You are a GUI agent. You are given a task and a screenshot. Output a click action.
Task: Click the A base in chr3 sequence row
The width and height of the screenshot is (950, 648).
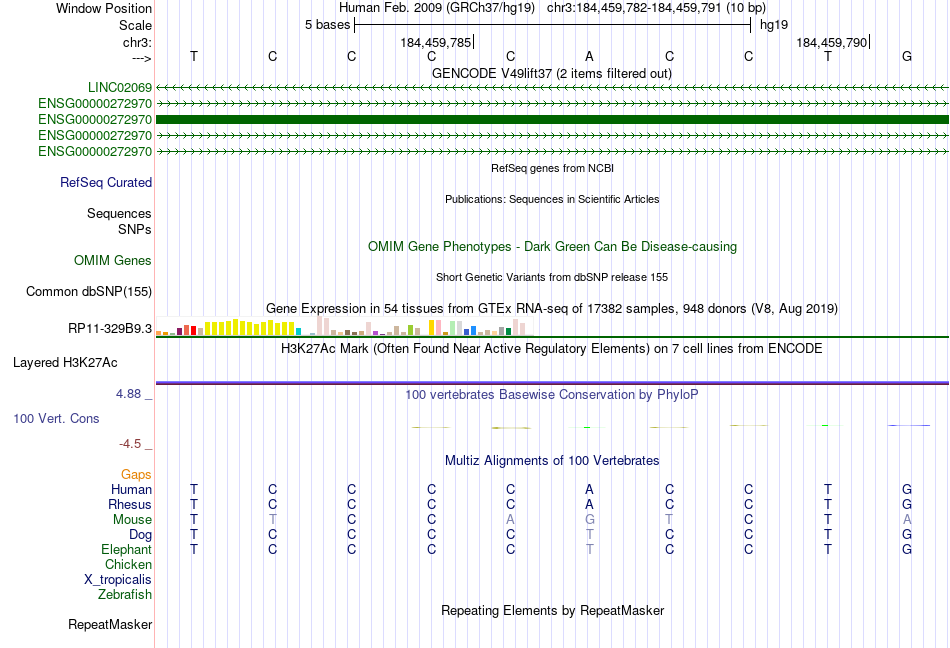pos(590,56)
